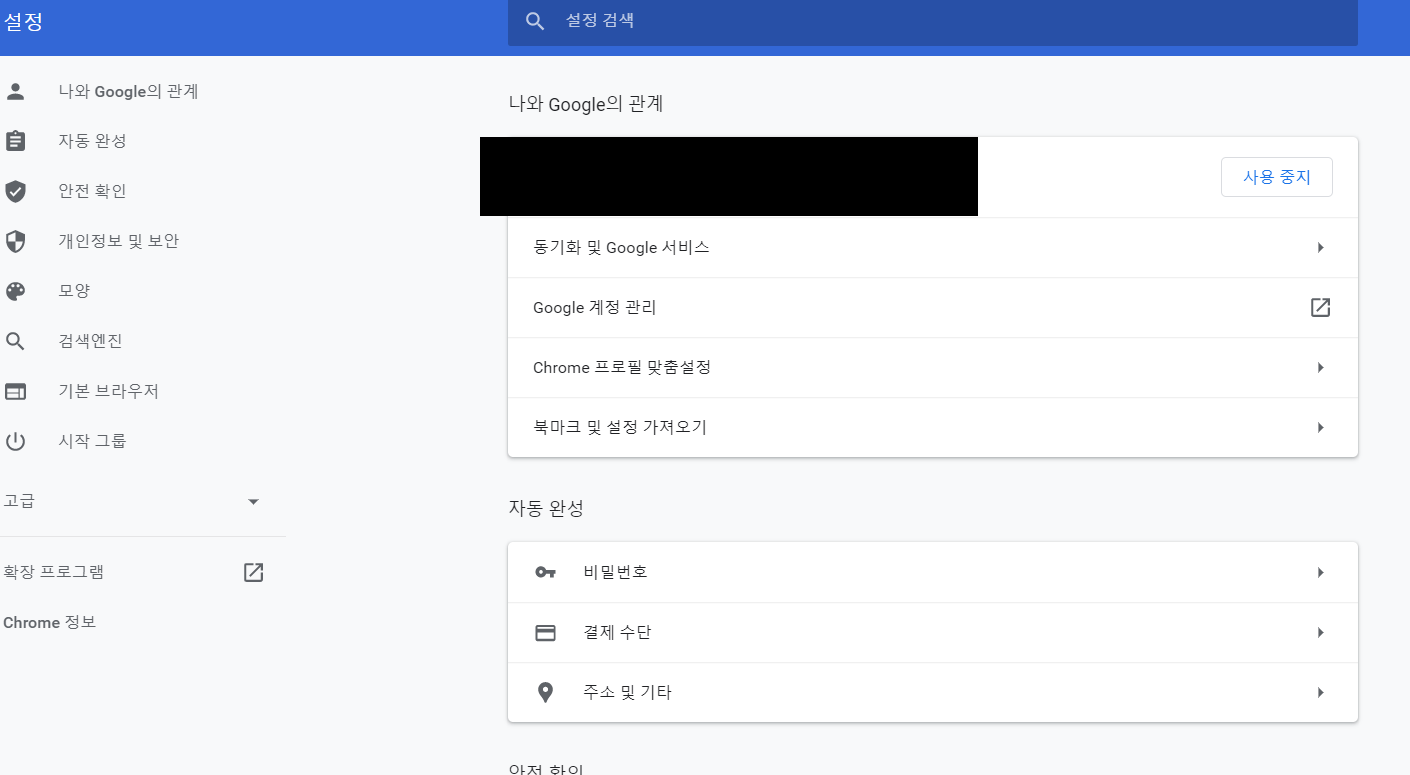Open 검색엔진 sidebar item

tap(90, 341)
